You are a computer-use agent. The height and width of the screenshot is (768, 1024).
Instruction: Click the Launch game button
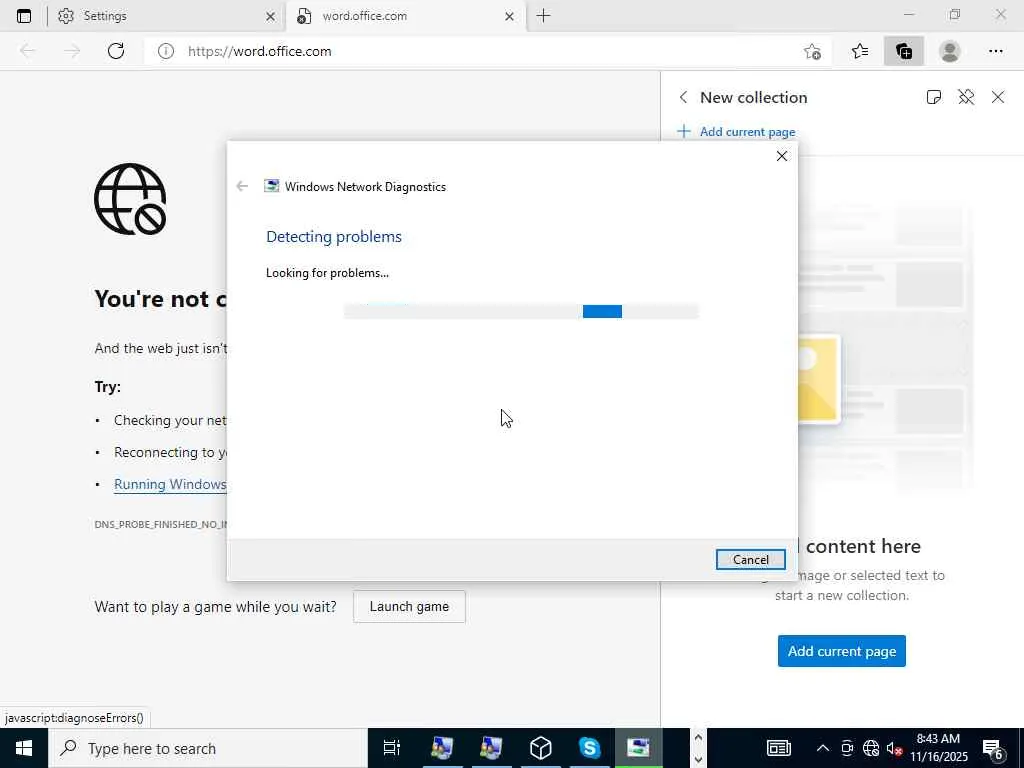[x=409, y=607]
